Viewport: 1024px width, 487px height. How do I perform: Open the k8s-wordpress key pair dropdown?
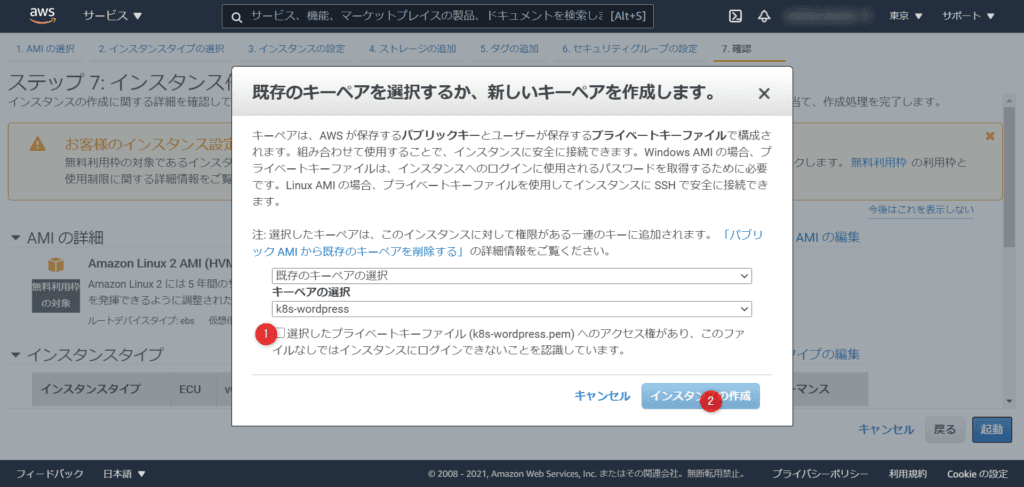coord(511,310)
